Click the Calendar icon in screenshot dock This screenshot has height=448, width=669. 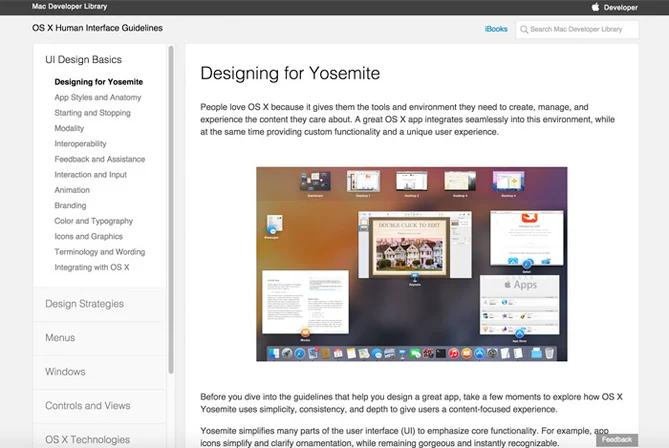point(338,353)
